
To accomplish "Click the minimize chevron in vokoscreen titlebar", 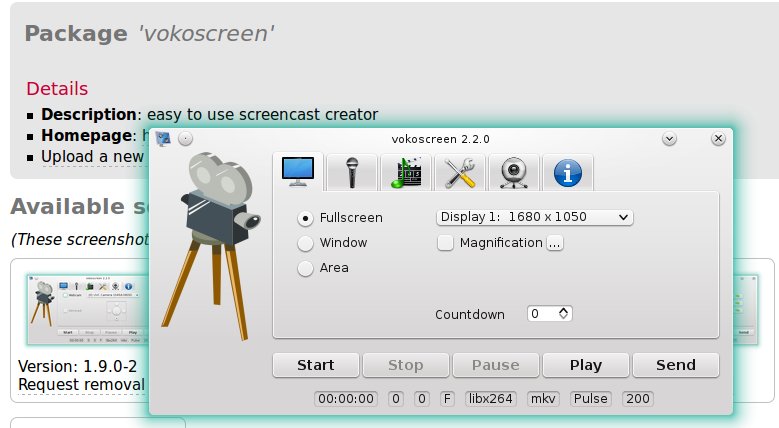I will [x=669, y=139].
